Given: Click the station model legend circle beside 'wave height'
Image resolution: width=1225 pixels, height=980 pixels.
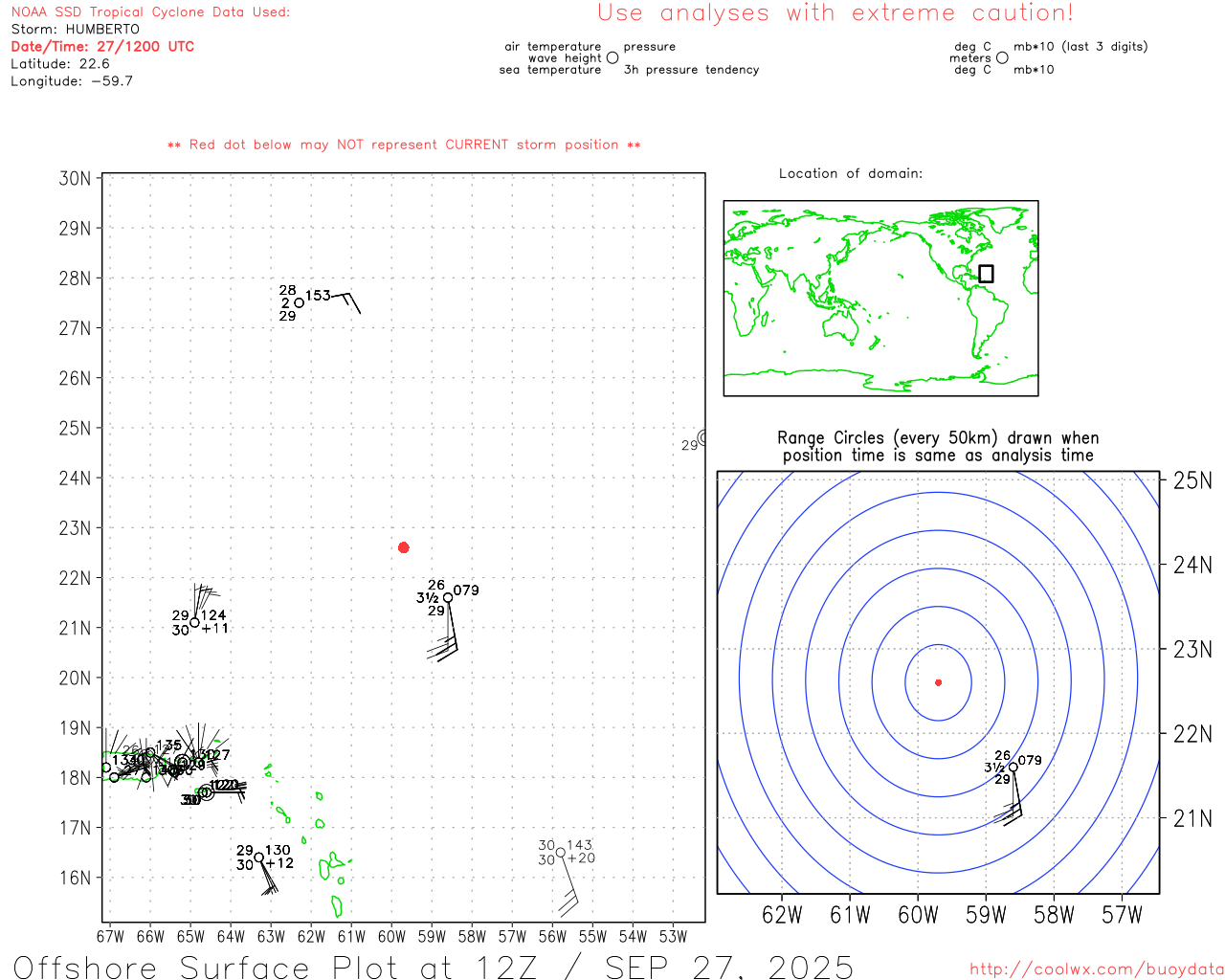Looking at the screenshot, I should click(612, 57).
